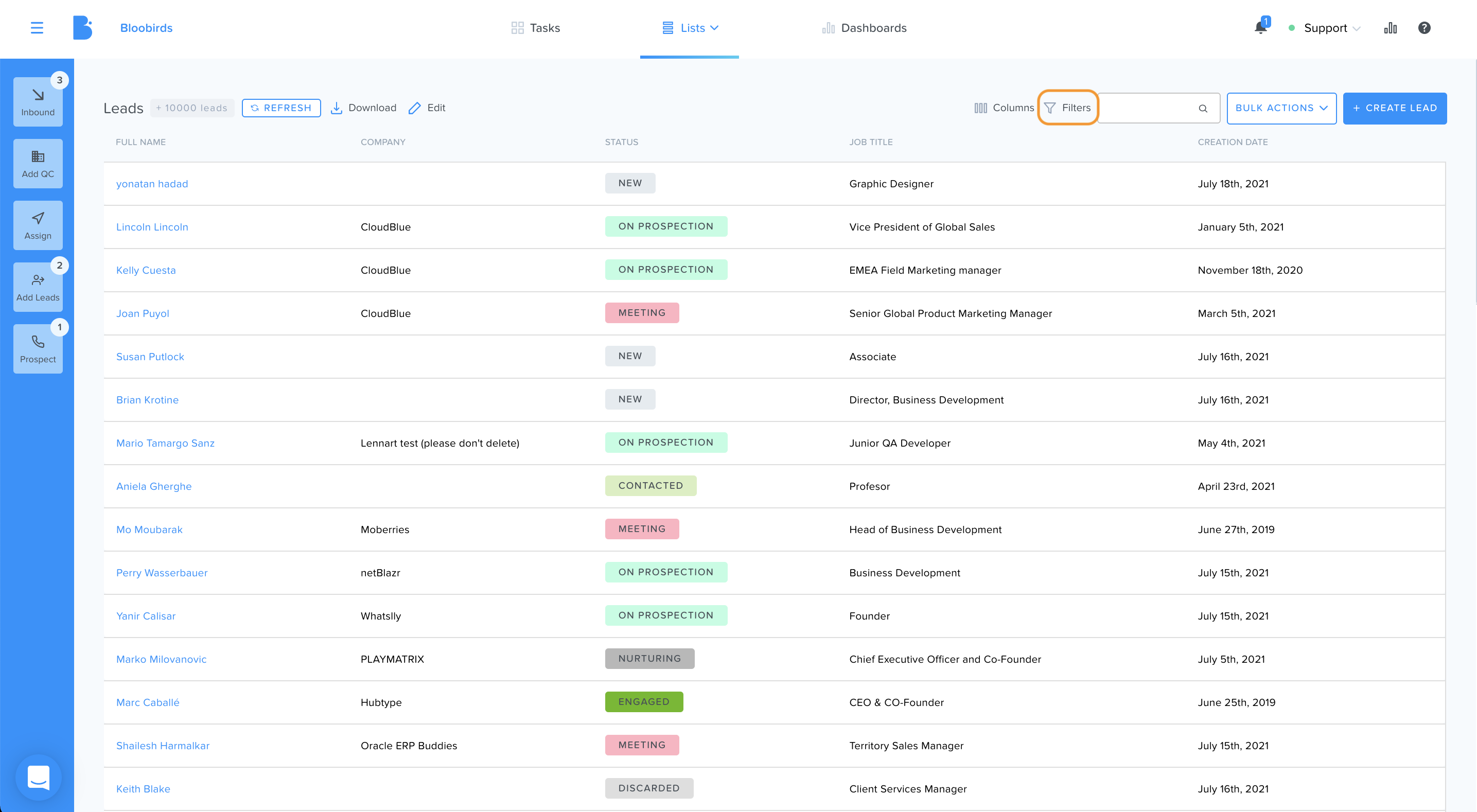Click the leads search input field

[1157, 108]
